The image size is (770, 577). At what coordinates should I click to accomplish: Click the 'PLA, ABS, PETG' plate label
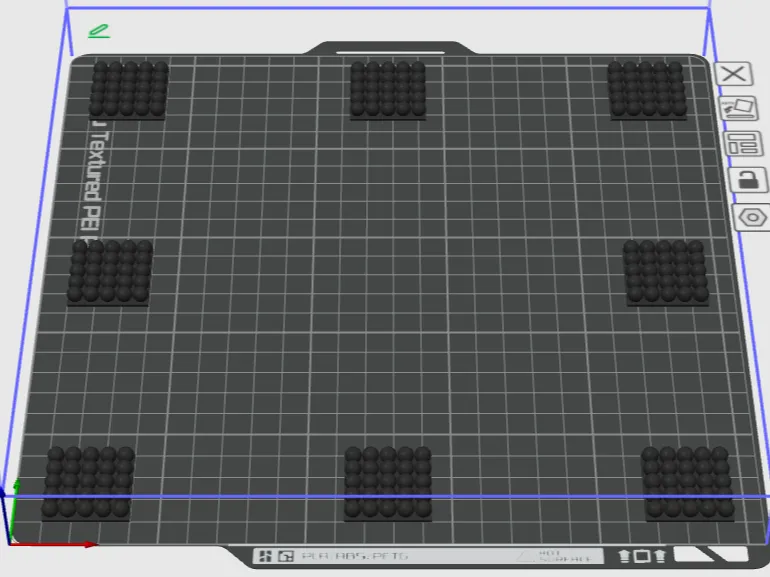click(355, 556)
